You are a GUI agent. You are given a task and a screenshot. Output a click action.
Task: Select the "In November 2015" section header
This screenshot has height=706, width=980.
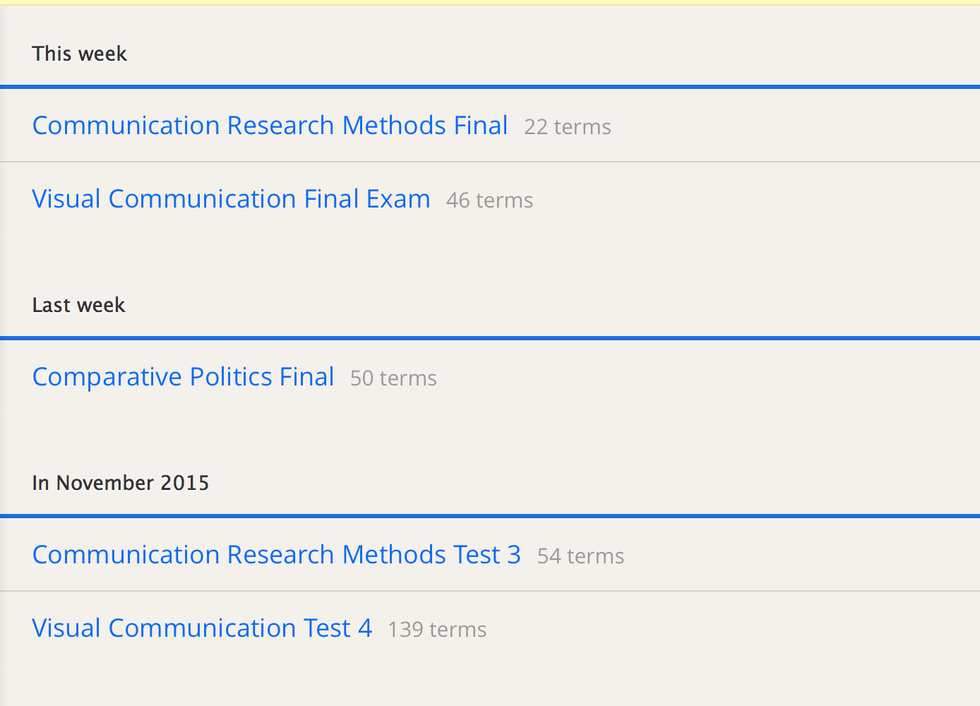(120, 483)
